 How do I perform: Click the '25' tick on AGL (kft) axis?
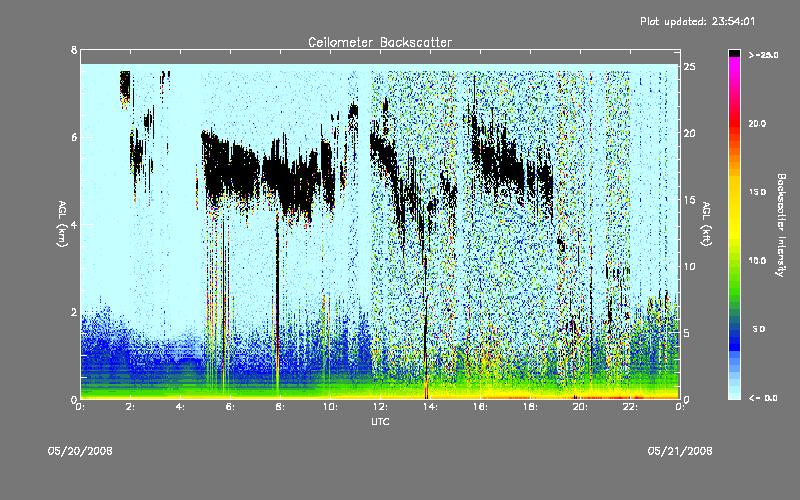[690, 67]
